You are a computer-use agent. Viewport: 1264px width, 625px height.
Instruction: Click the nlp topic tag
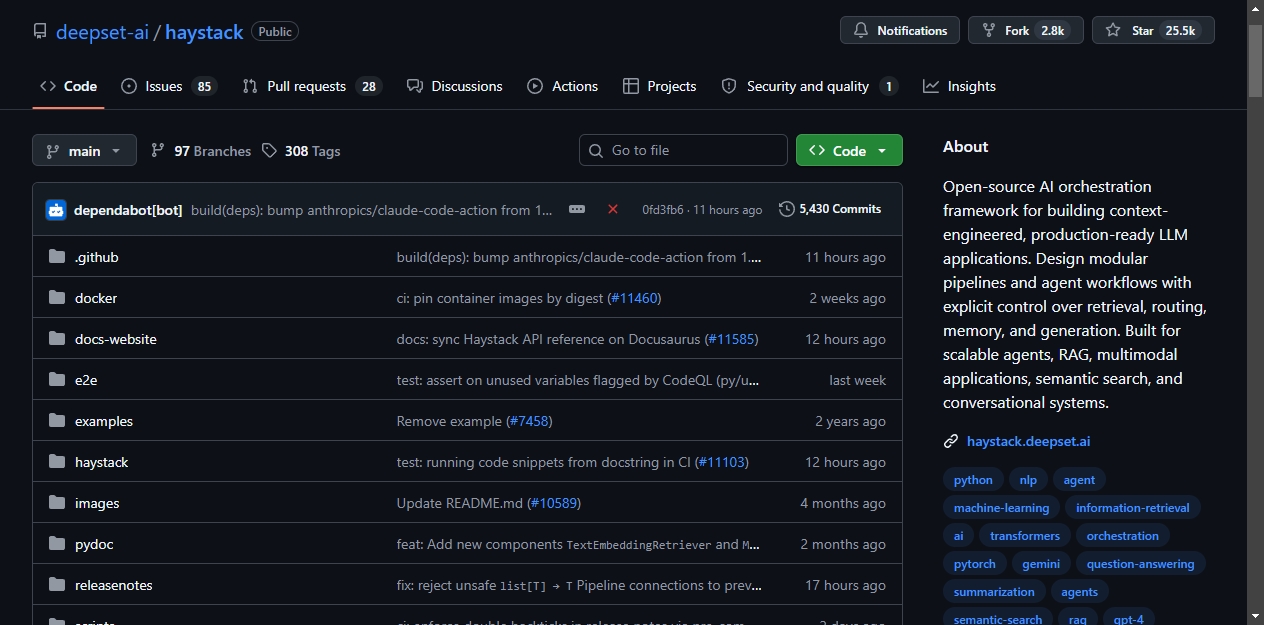[x=1028, y=480]
